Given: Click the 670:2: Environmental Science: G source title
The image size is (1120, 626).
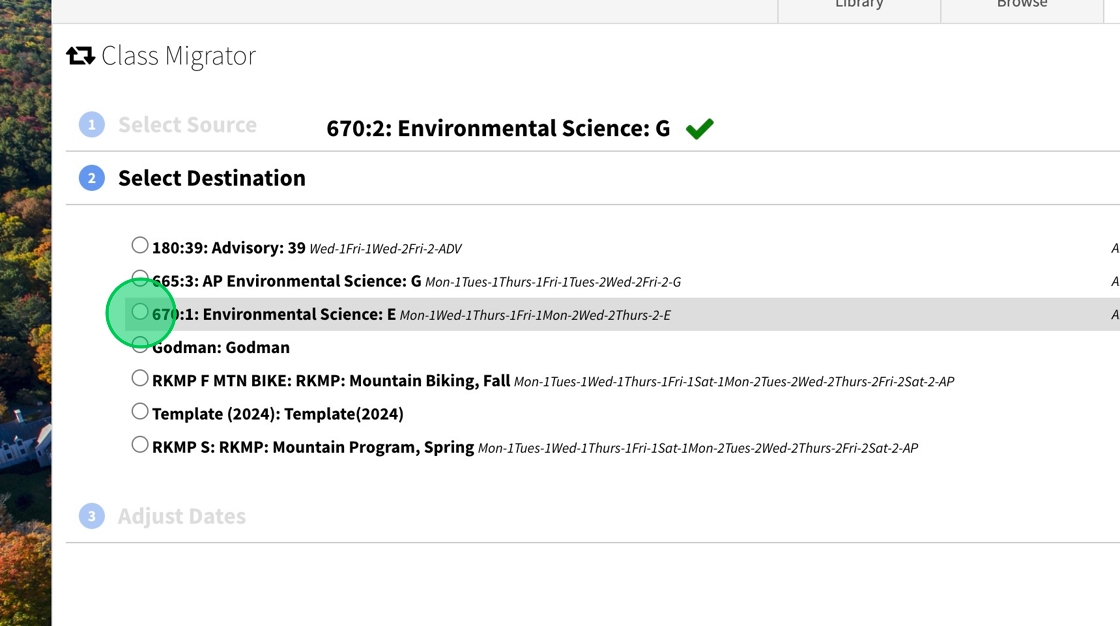Looking at the screenshot, I should coord(498,129).
